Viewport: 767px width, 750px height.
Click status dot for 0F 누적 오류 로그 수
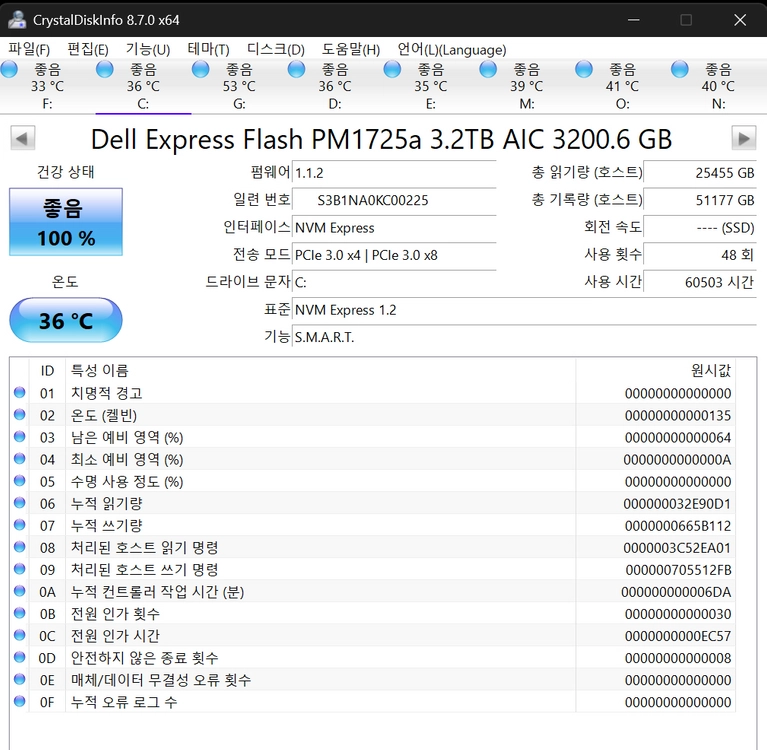click(x=20, y=701)
